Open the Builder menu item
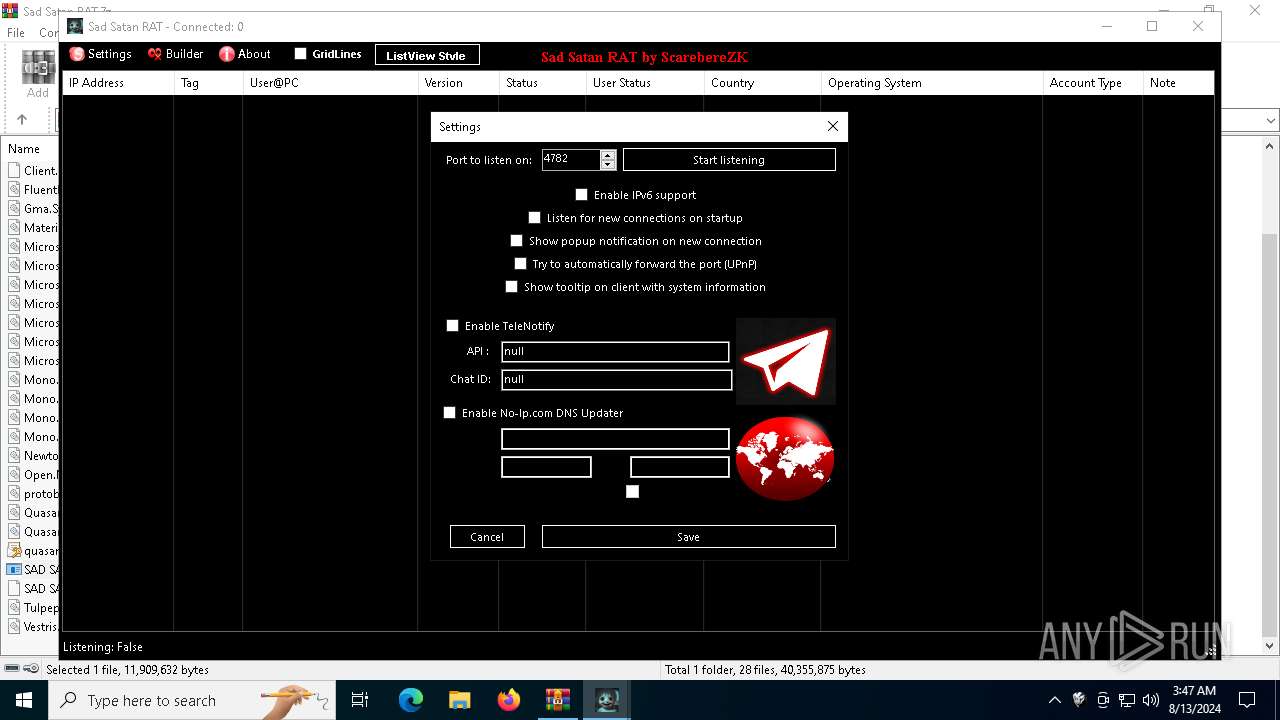1280x720 pixels. click(175, 54)
